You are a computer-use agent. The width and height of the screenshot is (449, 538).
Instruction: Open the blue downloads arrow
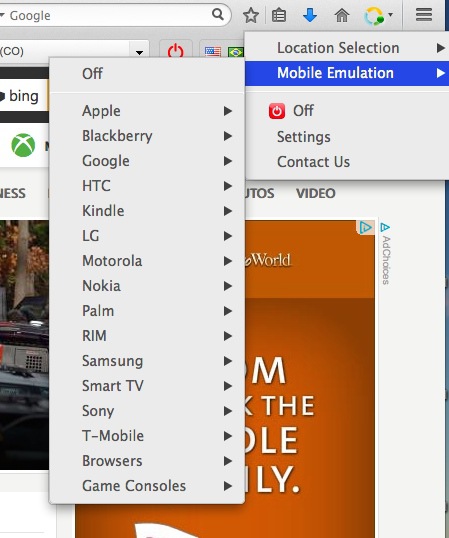(x=310, y=15)
